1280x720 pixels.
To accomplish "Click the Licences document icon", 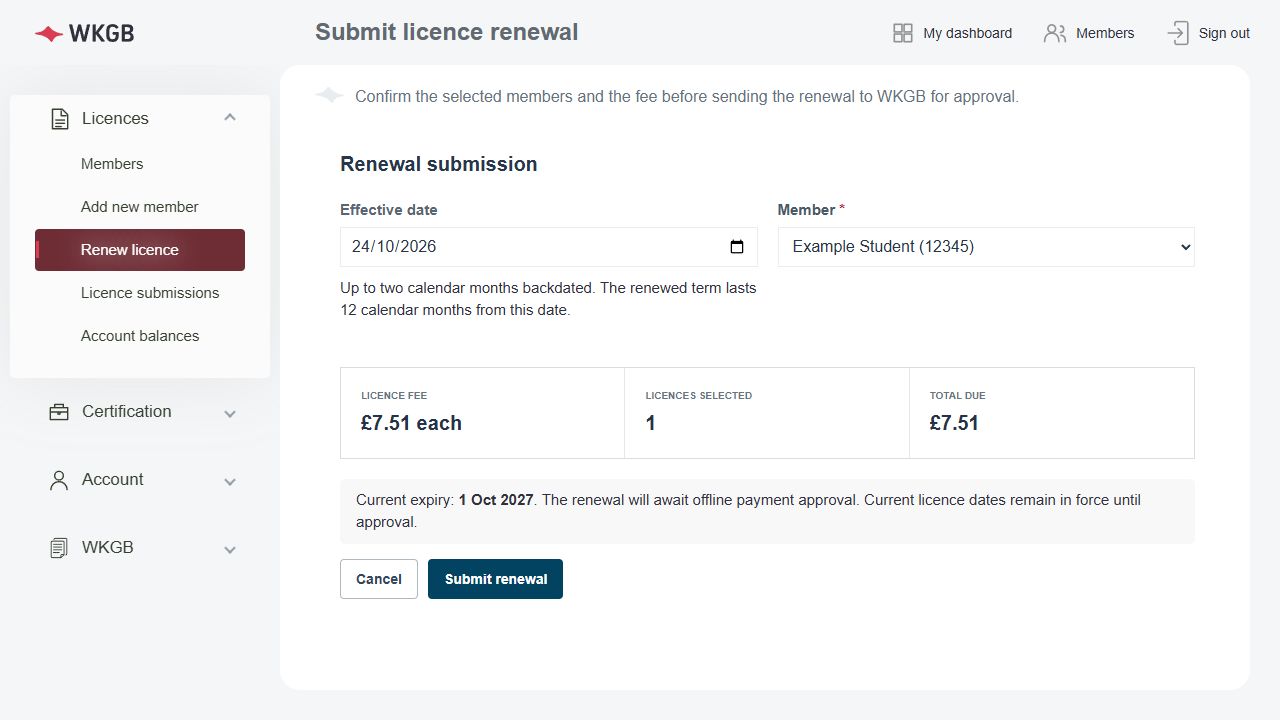I will (59, 119).
